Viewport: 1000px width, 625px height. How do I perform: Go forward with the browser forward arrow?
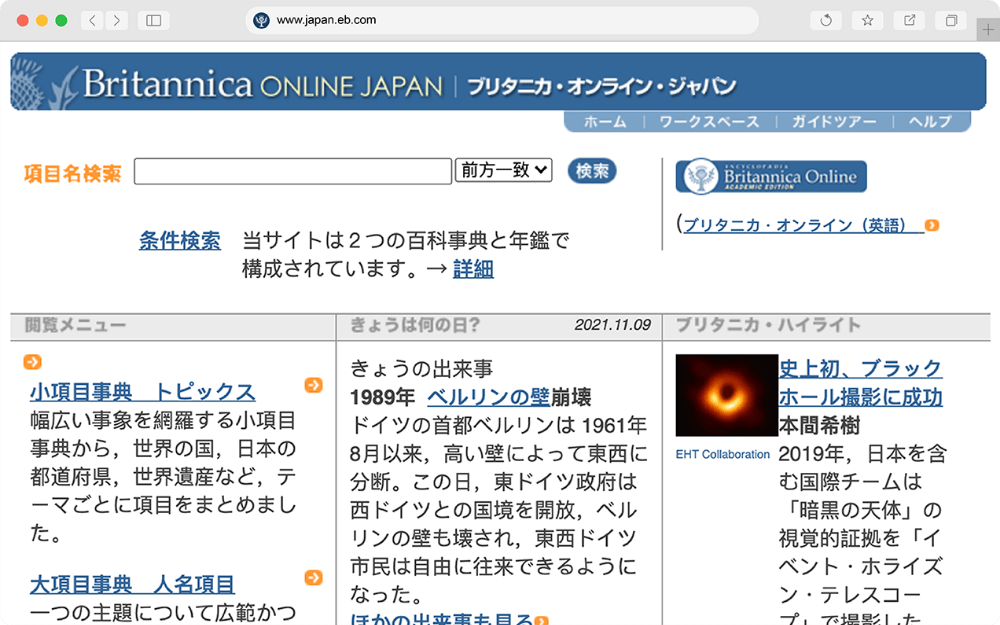click(x=116, y=20)
